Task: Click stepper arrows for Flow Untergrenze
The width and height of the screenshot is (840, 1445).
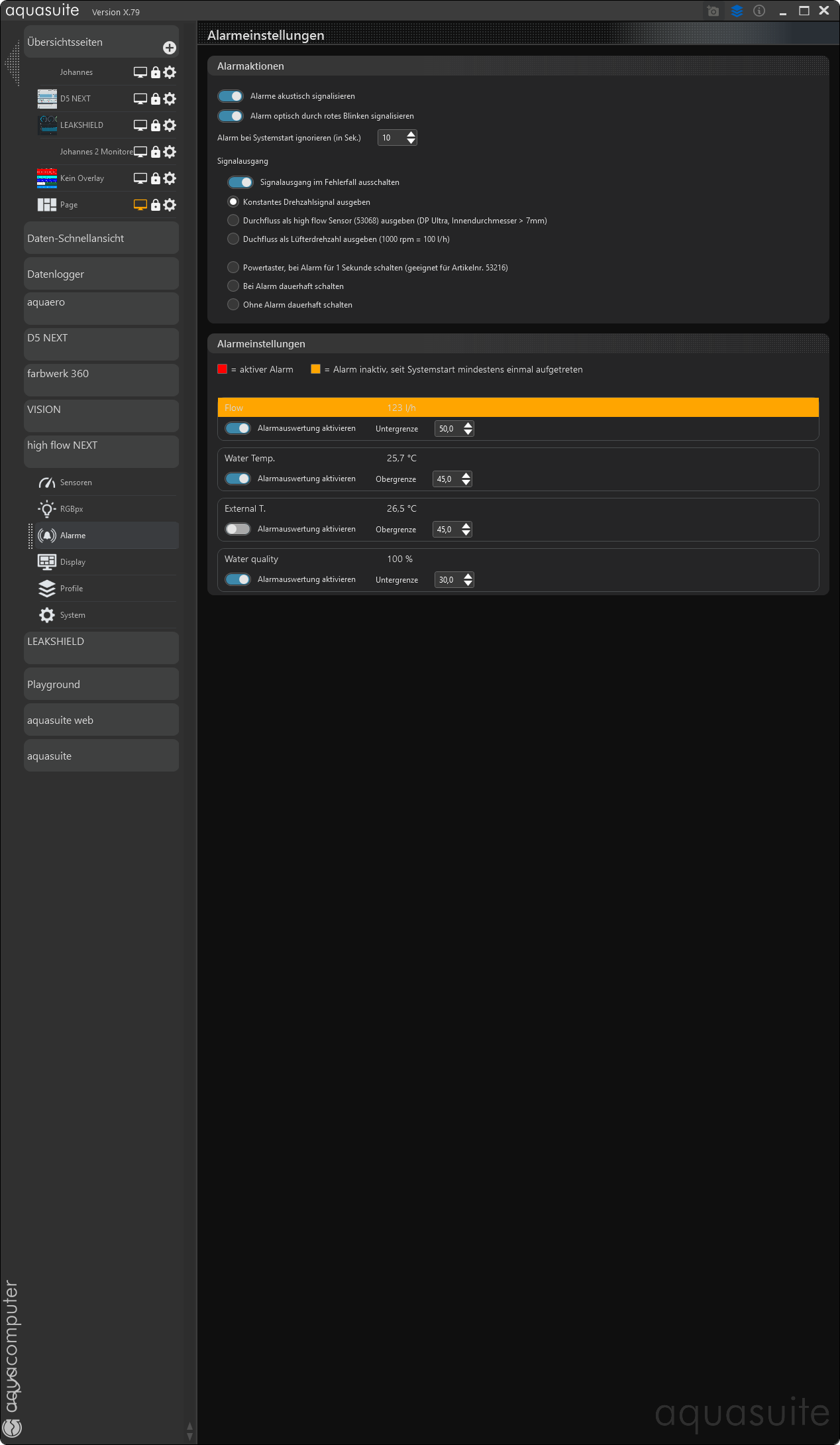Action: [x=468, y=429]
